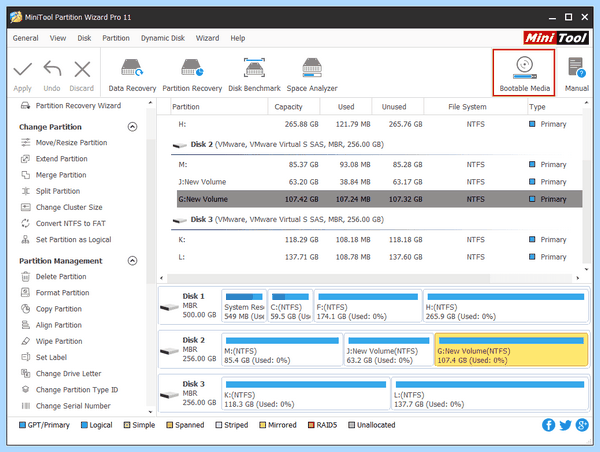Select the H: partition row

pyautogui.click(x=380, y=124)
